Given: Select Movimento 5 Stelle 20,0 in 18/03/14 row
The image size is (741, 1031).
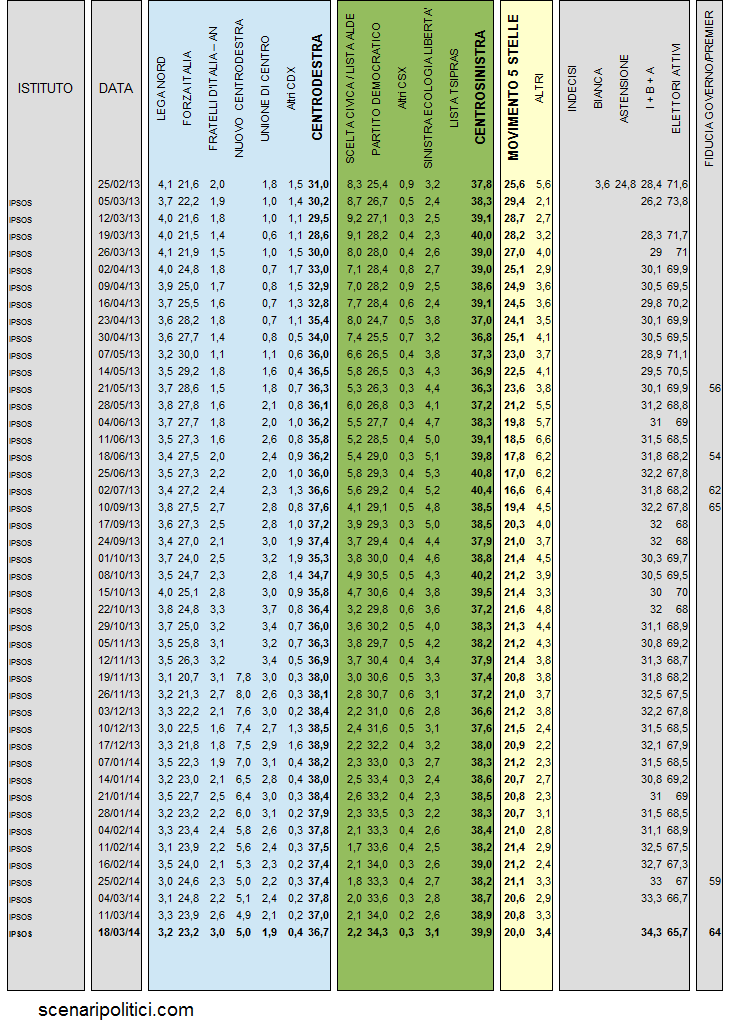Looking at the screenshot, I should point(514,932).
